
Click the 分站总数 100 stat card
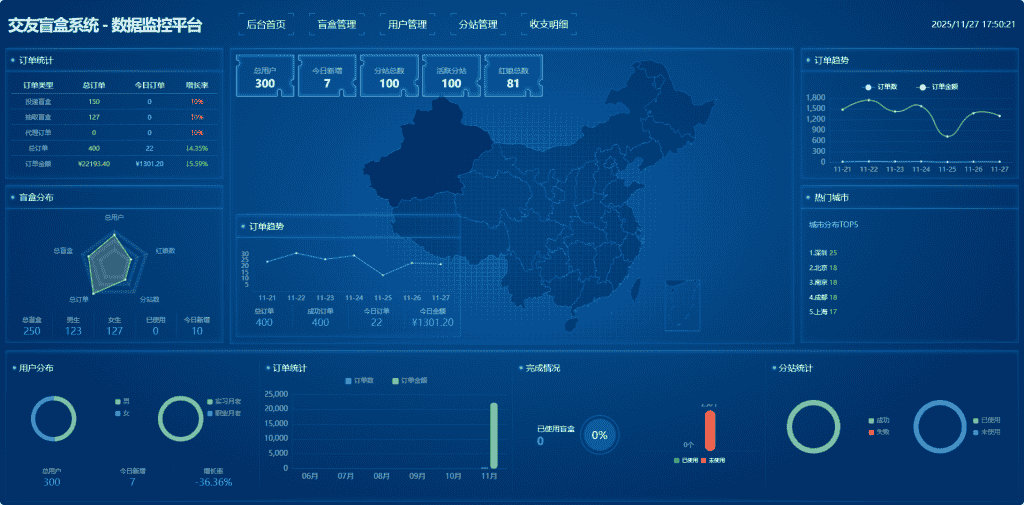(389, 76)
